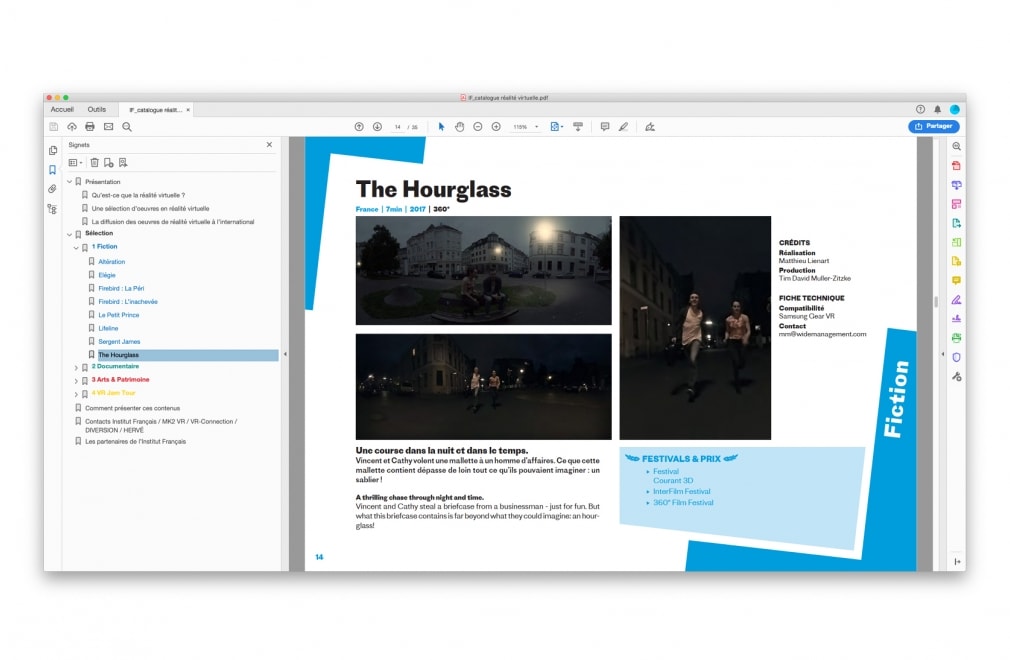Open the zoom level 110% dropdown

coord(526,127)
